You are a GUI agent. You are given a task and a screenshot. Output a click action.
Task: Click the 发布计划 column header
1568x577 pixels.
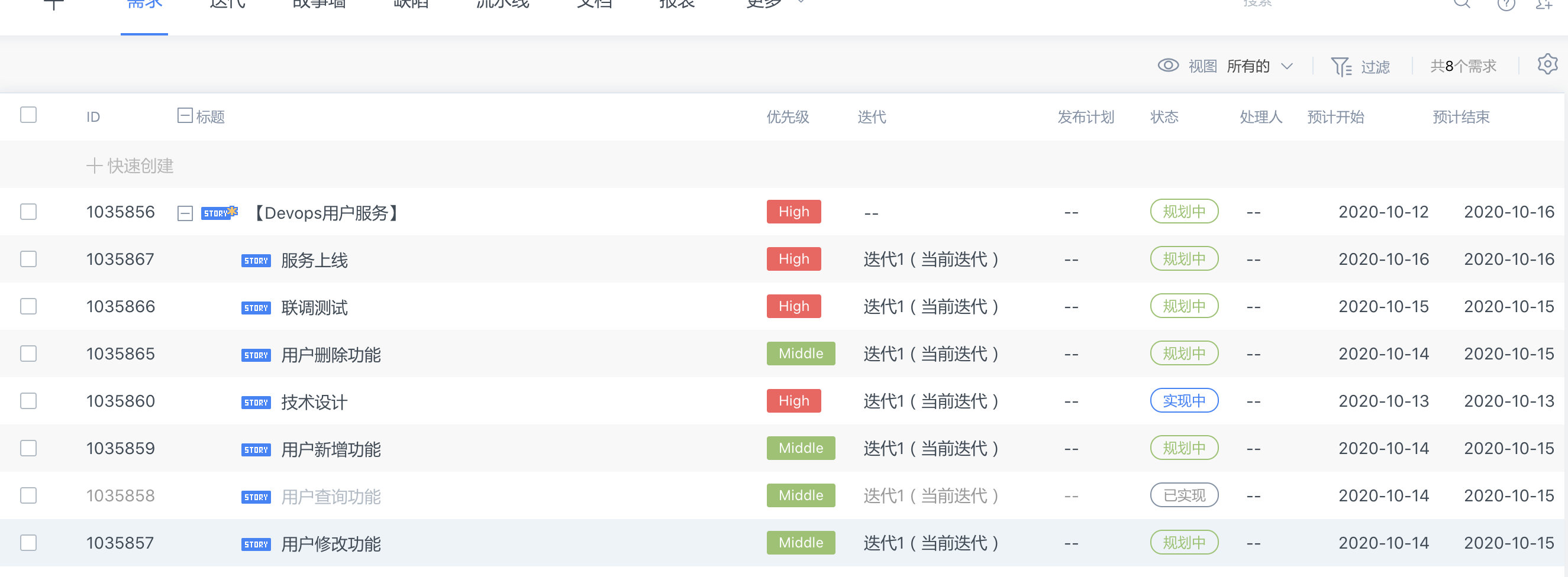click(x=1086, y=116)
